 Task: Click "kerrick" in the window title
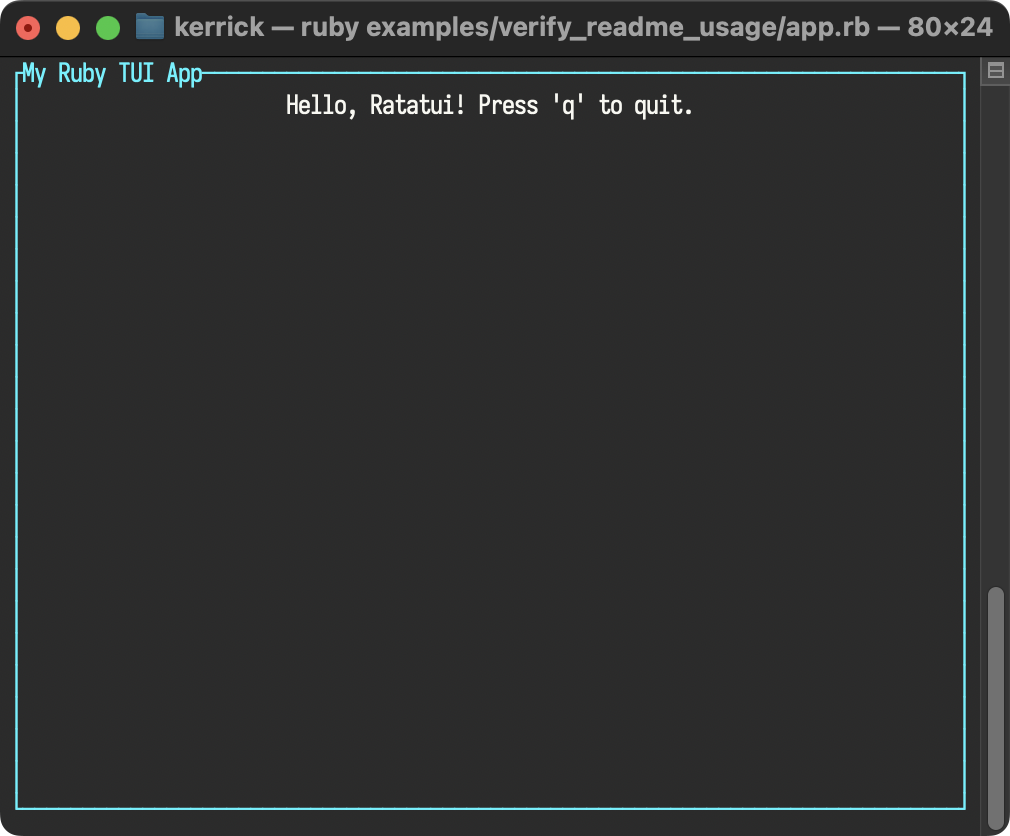pyautogui.click(x=219, y=27)
